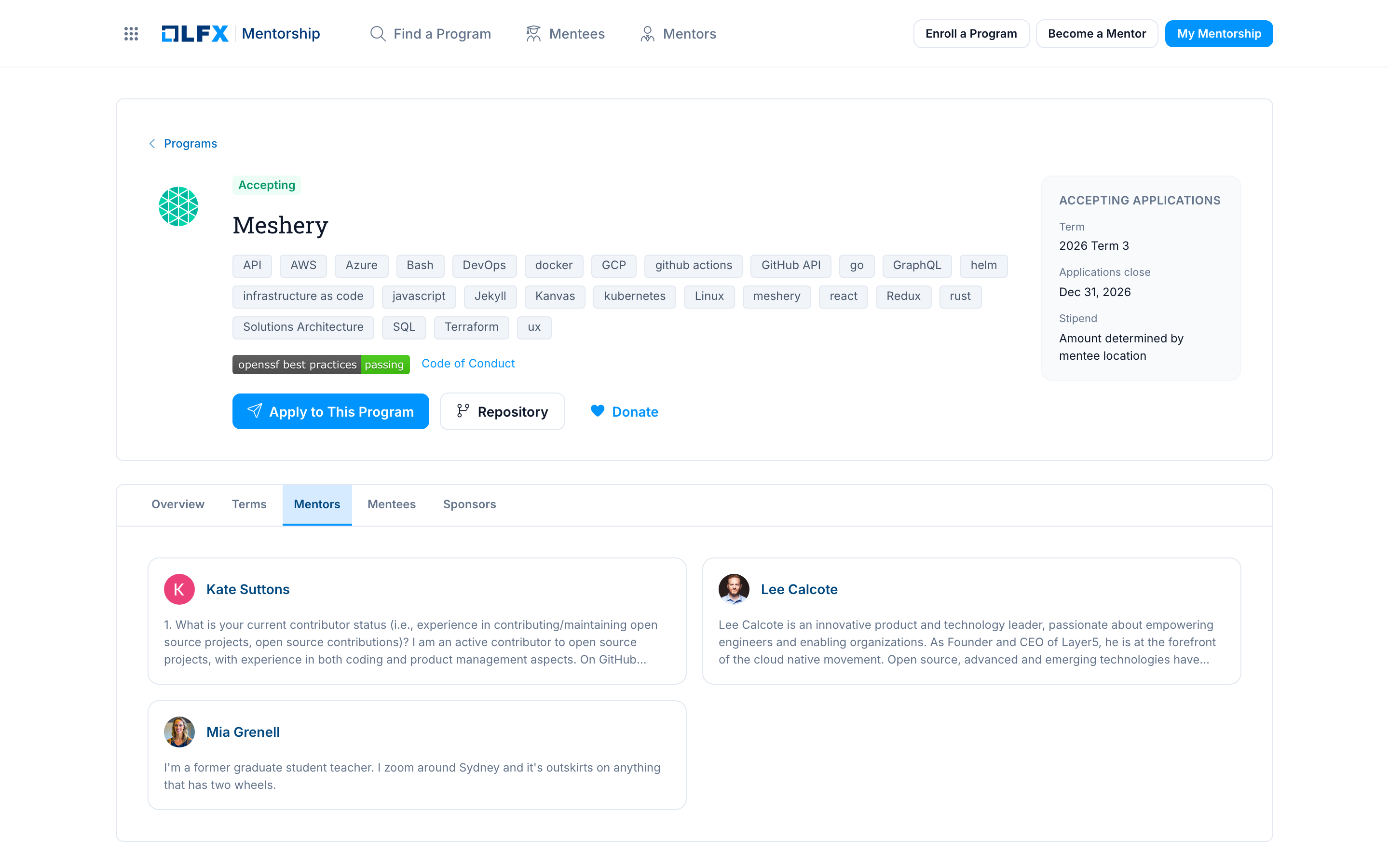Viewport: 1389px width, 868px height.
Task: Open Kate Suttons' name link
Action: 248,589
